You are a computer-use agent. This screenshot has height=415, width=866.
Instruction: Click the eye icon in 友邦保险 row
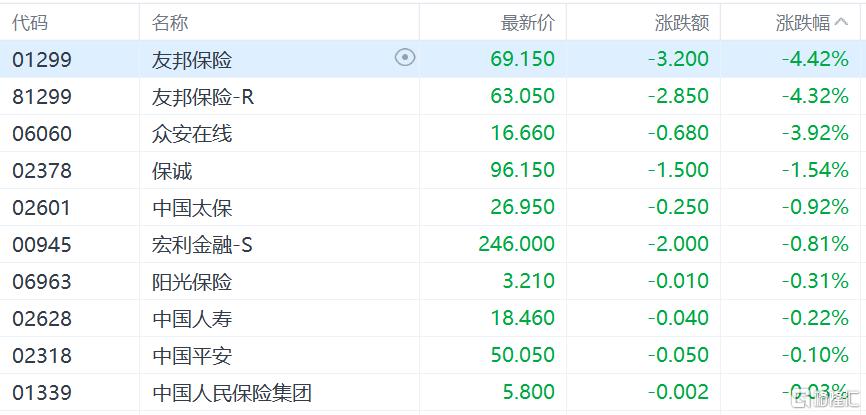pos(405,57)
